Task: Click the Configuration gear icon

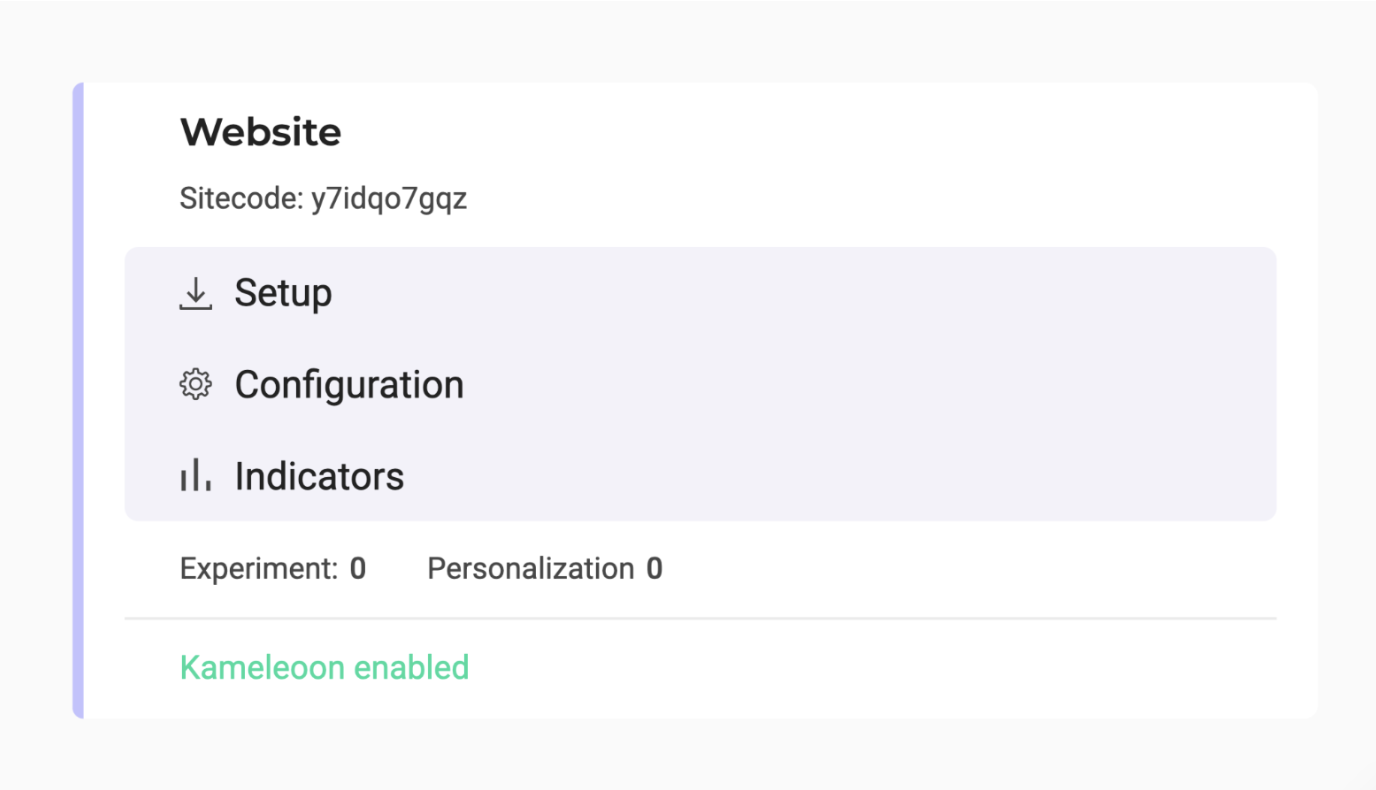Action: coord(195,385)
